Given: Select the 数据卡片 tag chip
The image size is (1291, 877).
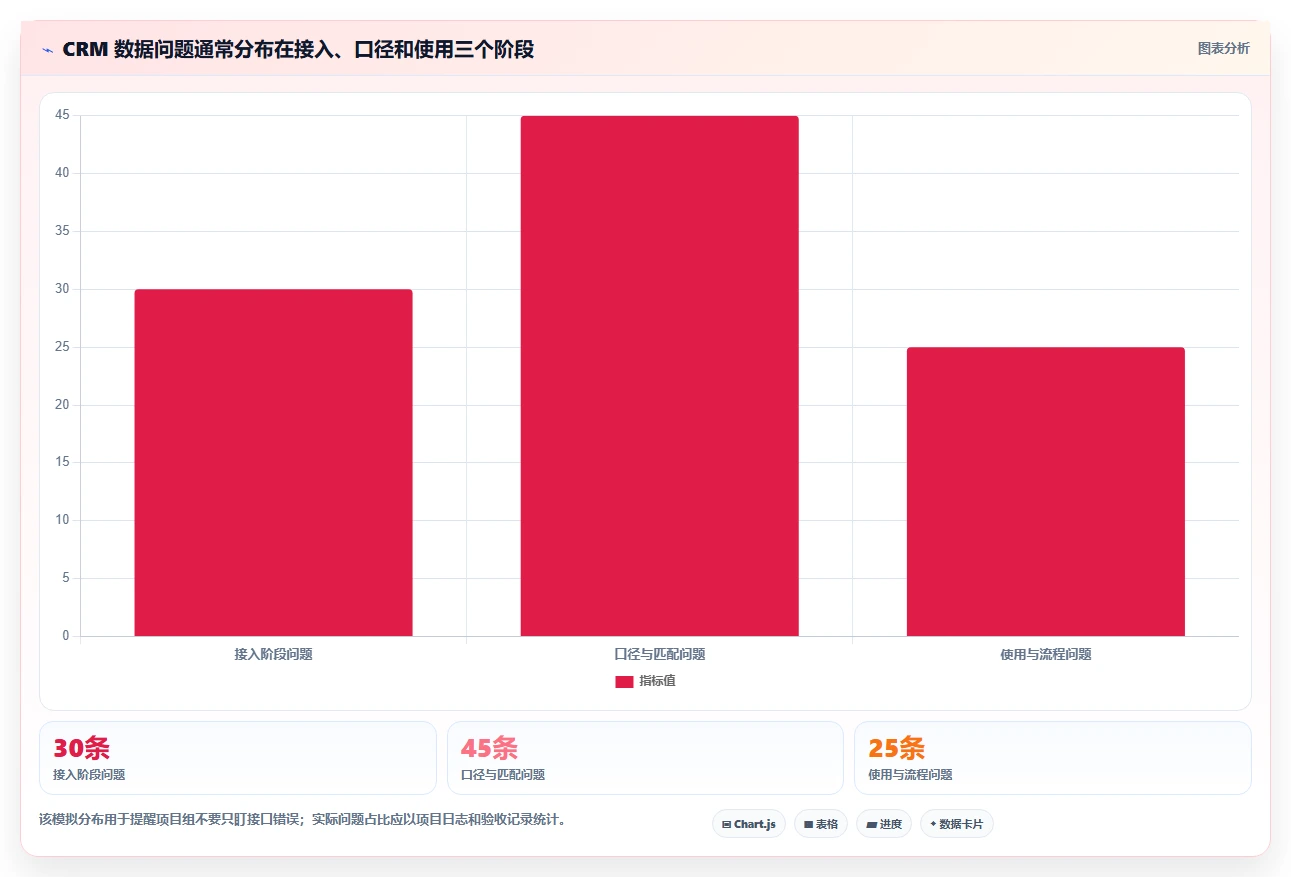Looking at the screenshot, I should click(956, 824).
